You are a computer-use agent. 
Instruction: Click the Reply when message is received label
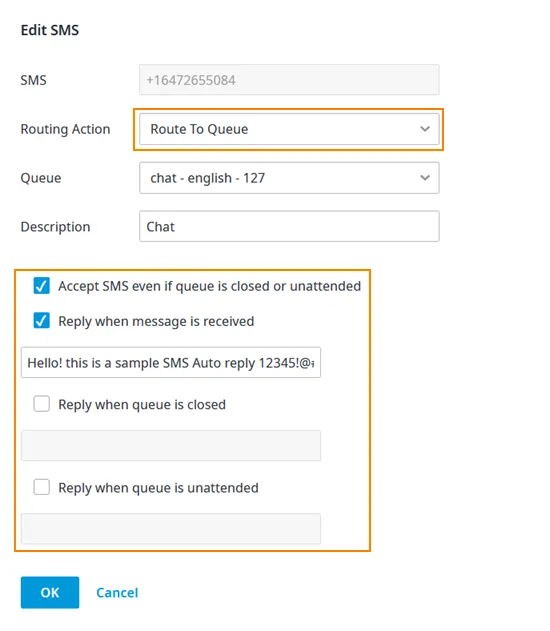(156, 322)
